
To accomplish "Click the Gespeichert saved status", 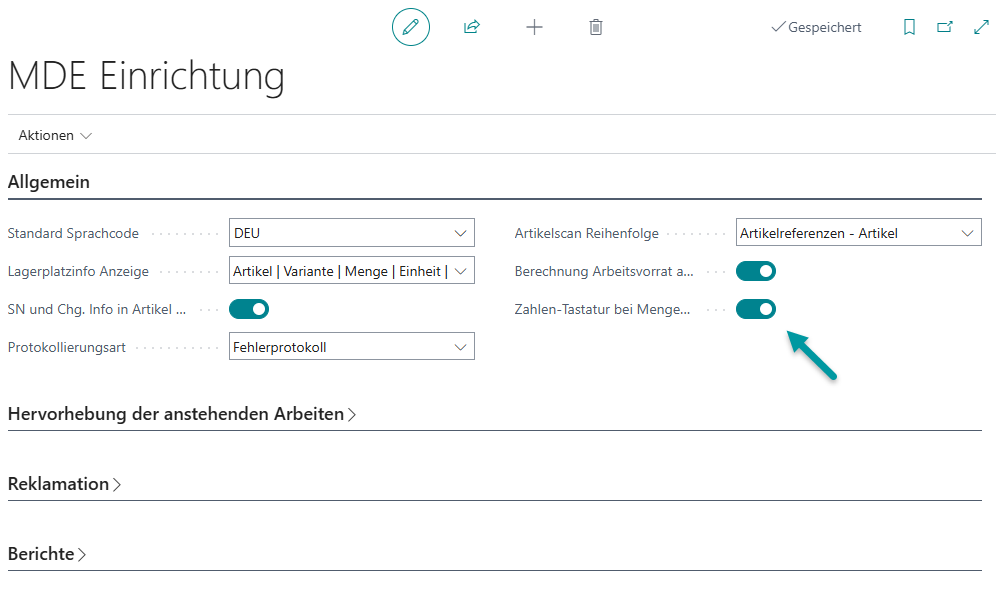I will [816, 27].
